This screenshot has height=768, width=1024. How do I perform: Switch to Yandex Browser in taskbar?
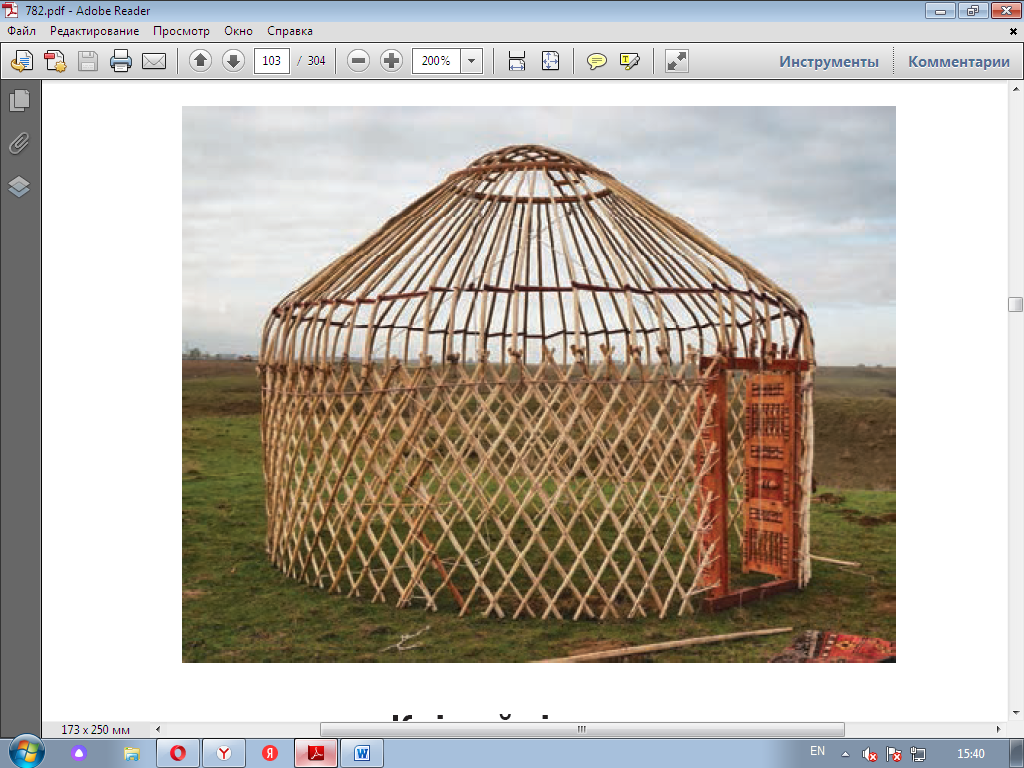point(224,753)
